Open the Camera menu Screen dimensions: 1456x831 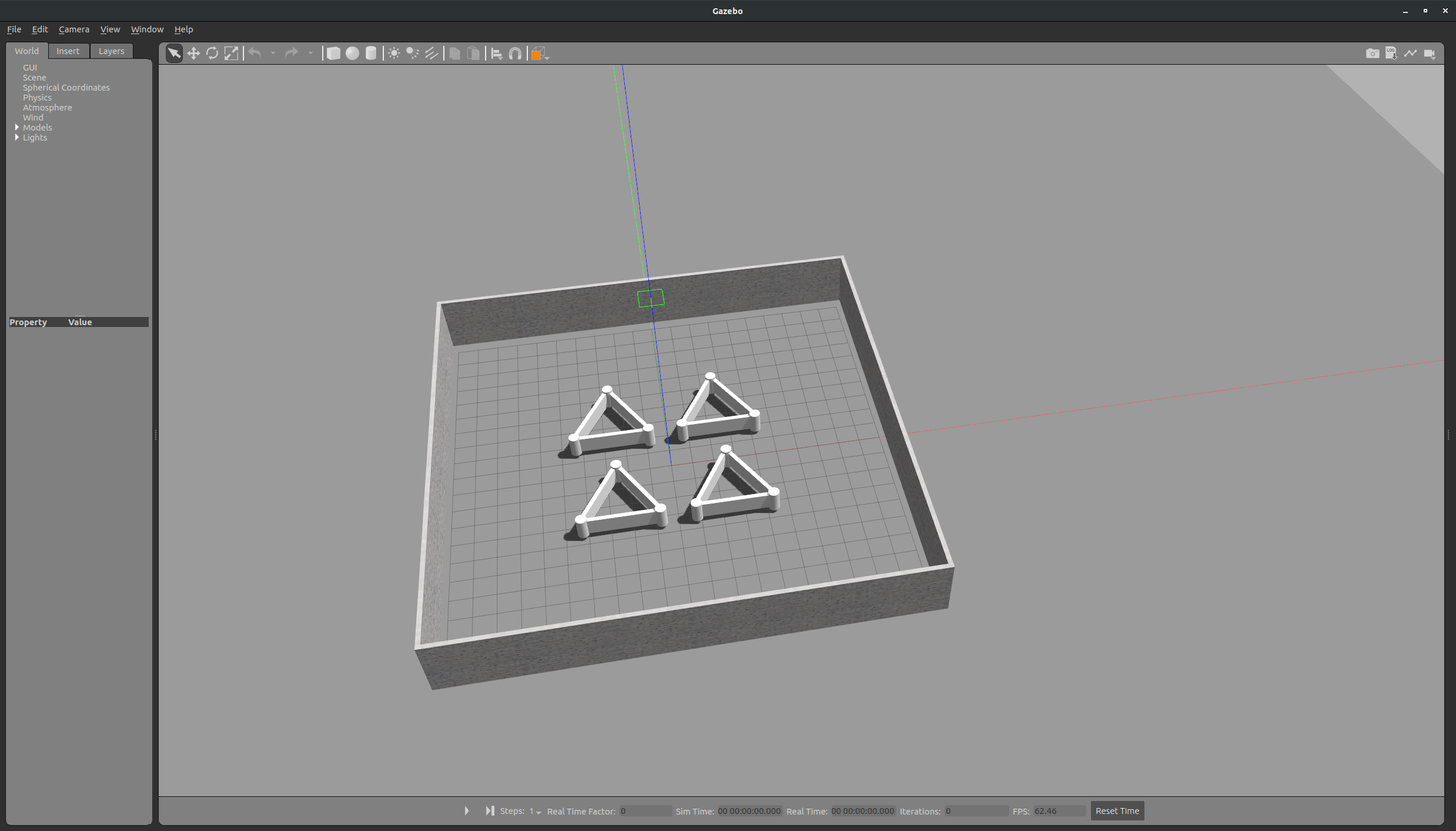(73, 29)
